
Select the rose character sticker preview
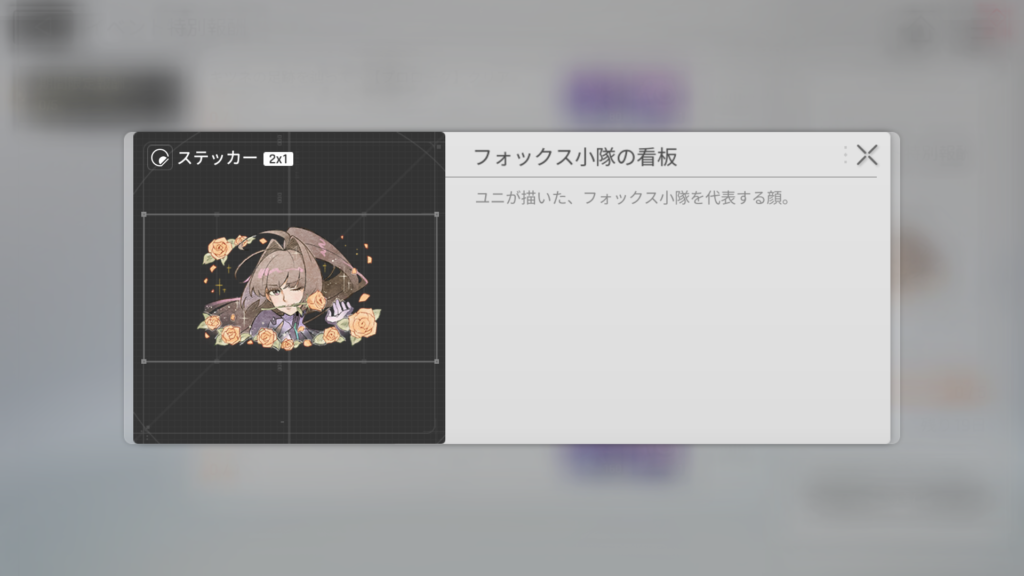point(289,288)
